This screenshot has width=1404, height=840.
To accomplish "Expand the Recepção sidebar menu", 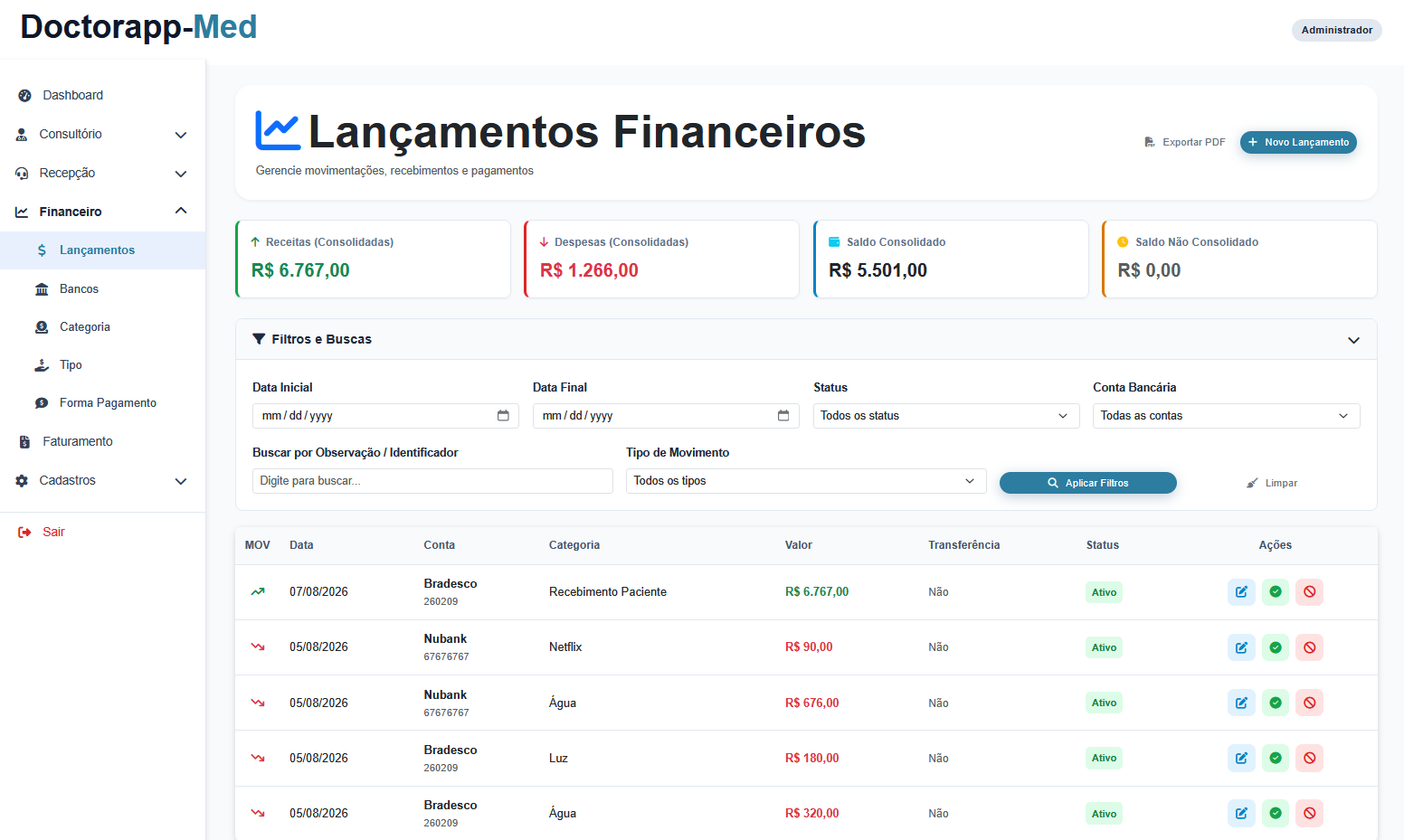I will point(103,173).
